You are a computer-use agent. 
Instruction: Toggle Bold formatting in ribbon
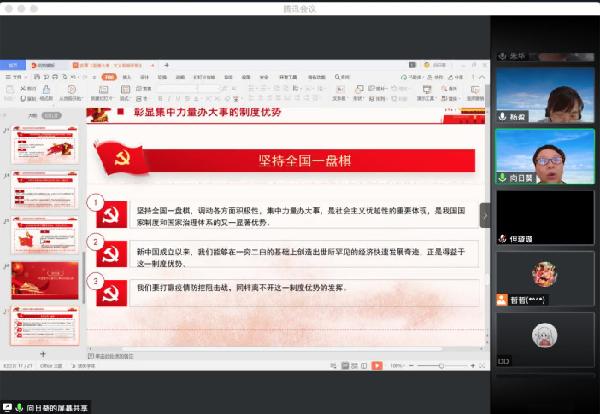click(160, 98)
